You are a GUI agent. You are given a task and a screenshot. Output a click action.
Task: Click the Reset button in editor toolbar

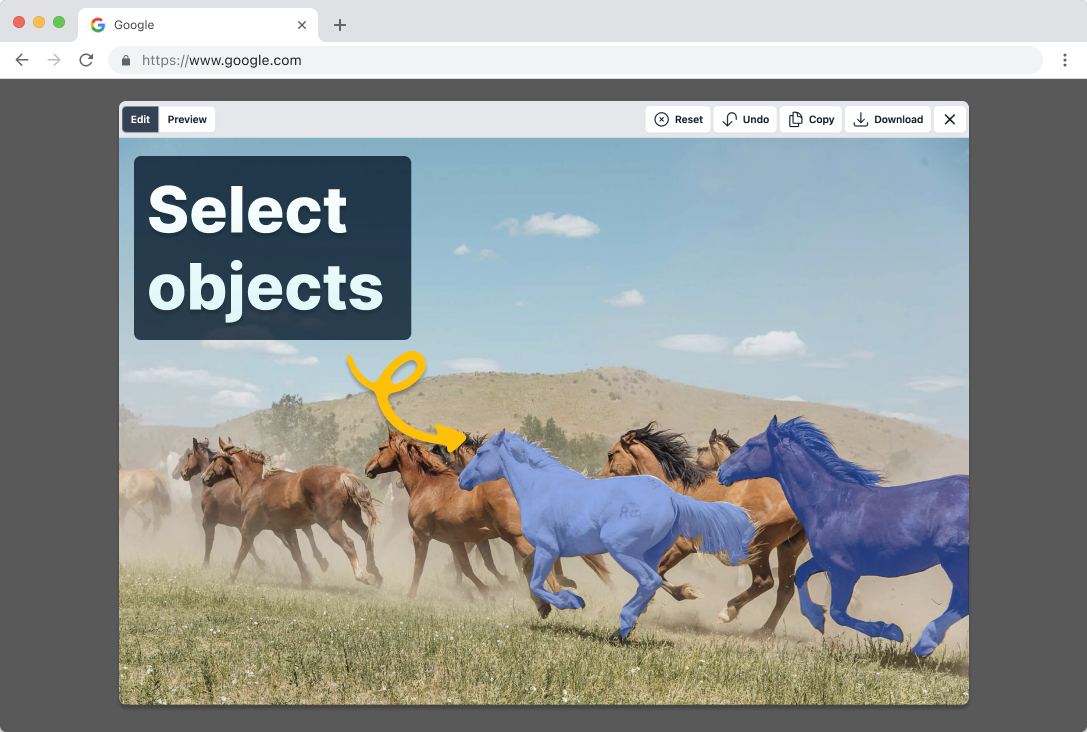click(x=678, y=119)
